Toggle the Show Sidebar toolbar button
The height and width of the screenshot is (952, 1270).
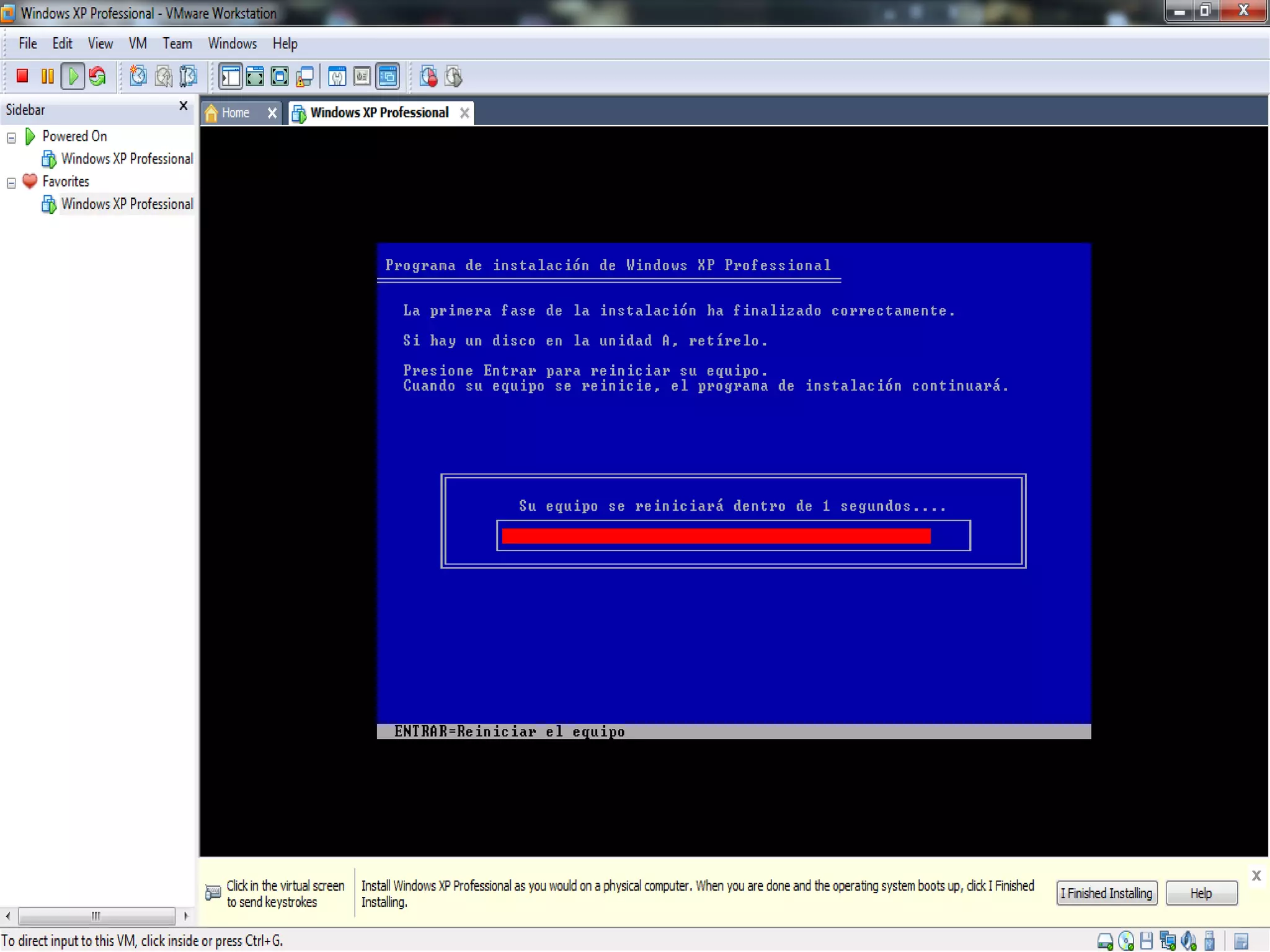230,76
